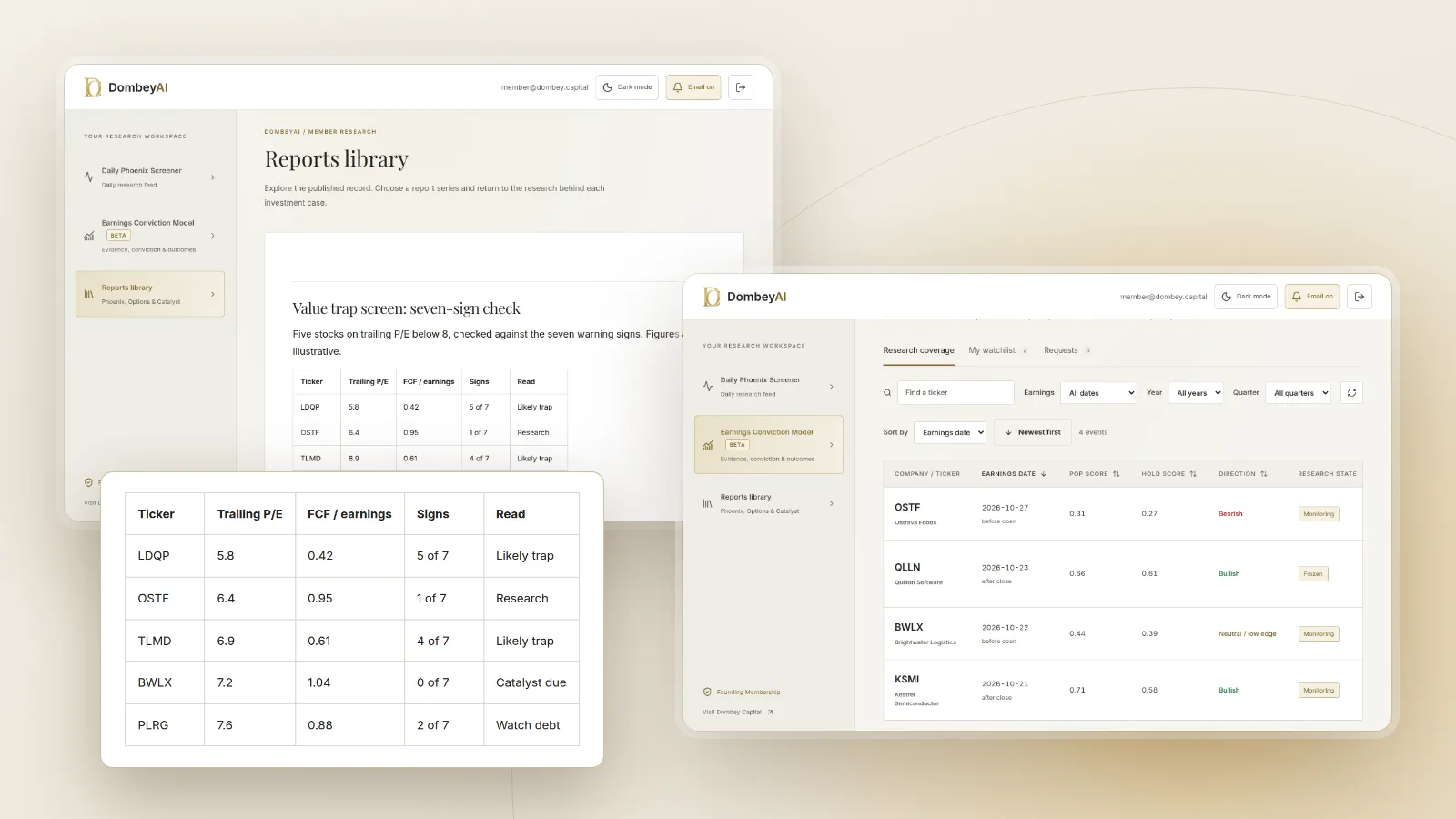Toggle the Newest first sort order

[x=1032, y=432]
